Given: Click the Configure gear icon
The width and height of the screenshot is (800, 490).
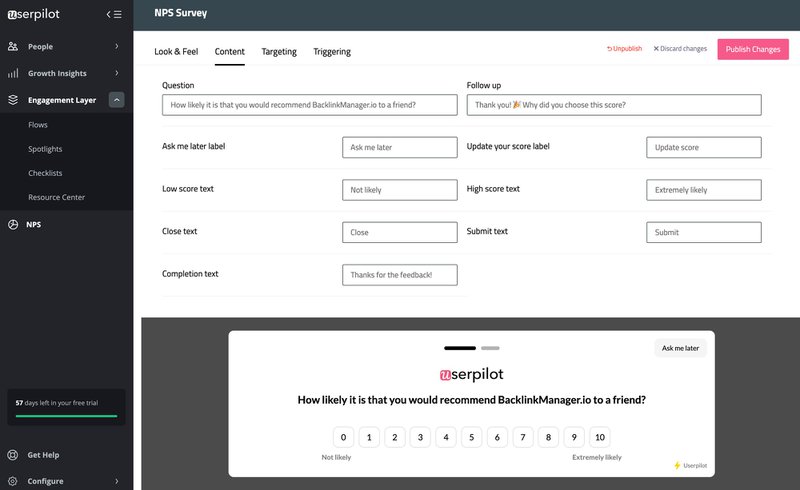Looking at the screenshot, I should [x=13, y=481].
